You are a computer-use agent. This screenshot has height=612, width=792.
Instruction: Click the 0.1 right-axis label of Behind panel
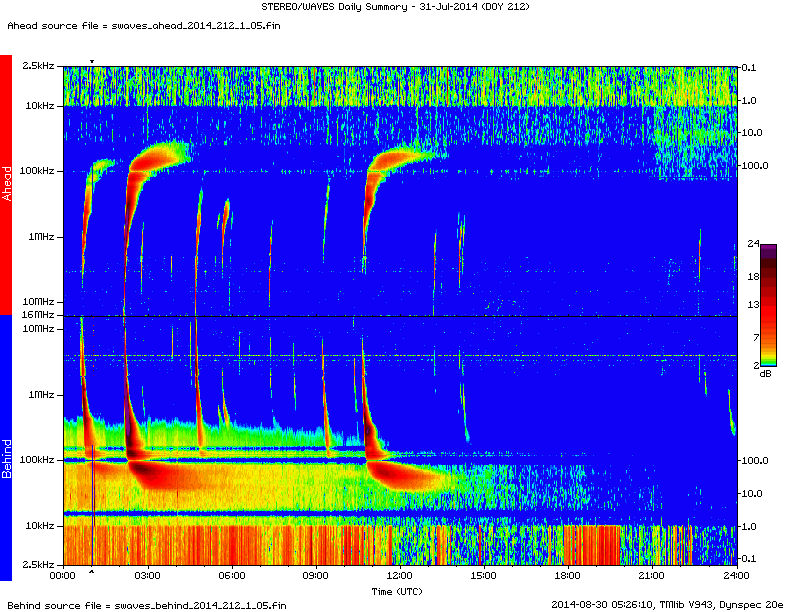[x=749, y=558]
